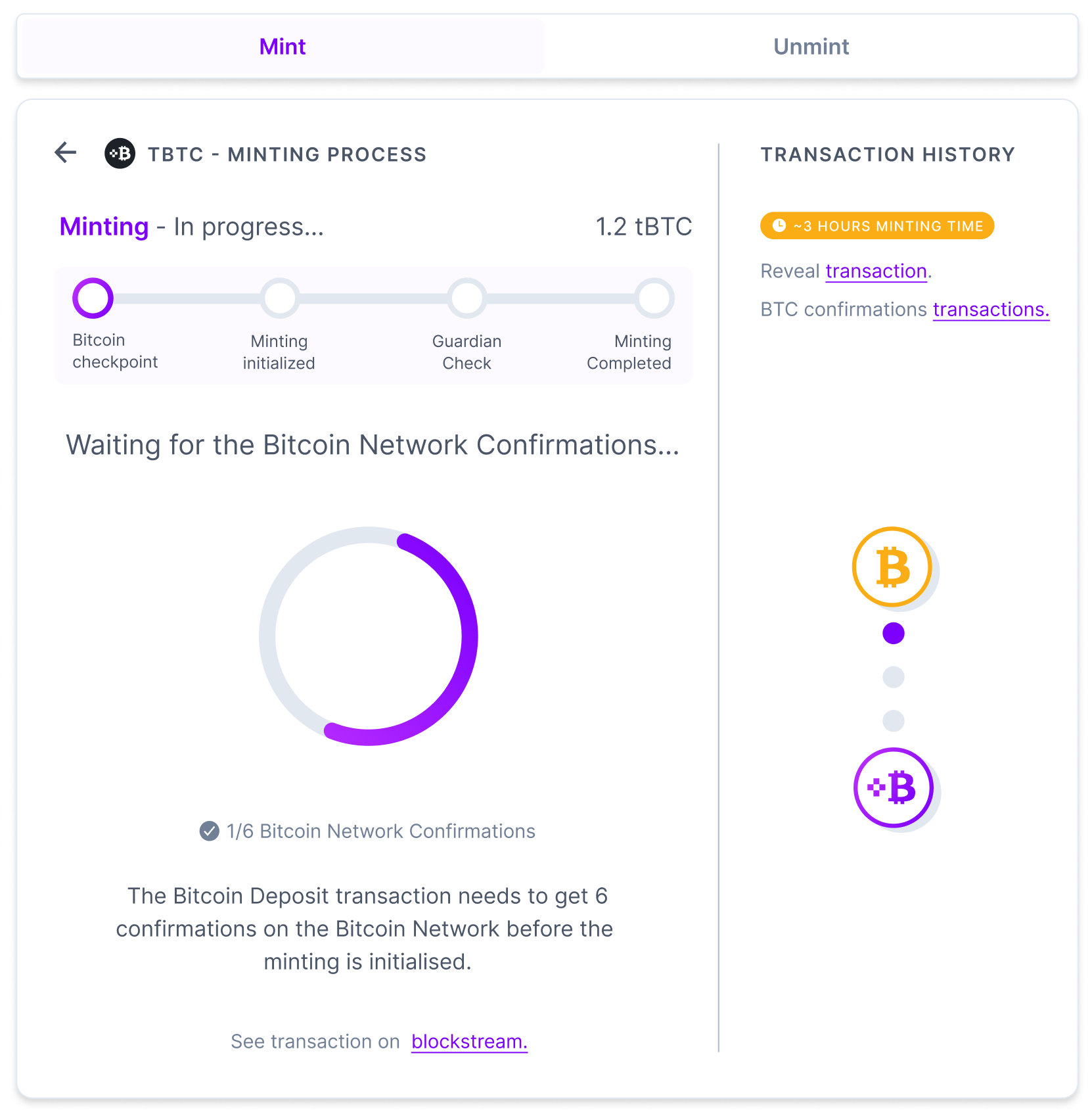Select the back arrow to exit minting process
1092x1120 pixels.
pos(65,152)
